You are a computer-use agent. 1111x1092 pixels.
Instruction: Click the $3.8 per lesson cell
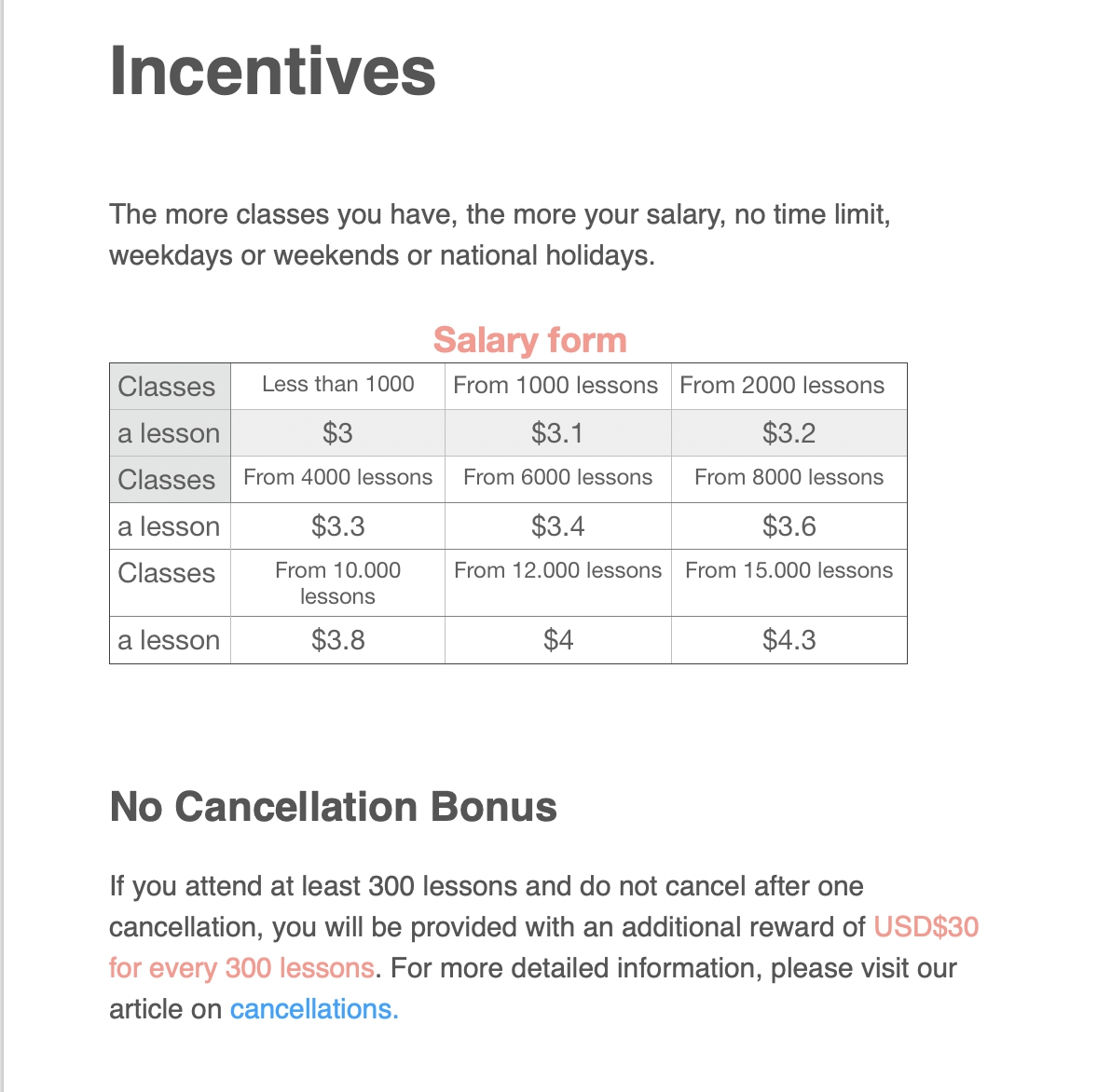click(338, 640)
